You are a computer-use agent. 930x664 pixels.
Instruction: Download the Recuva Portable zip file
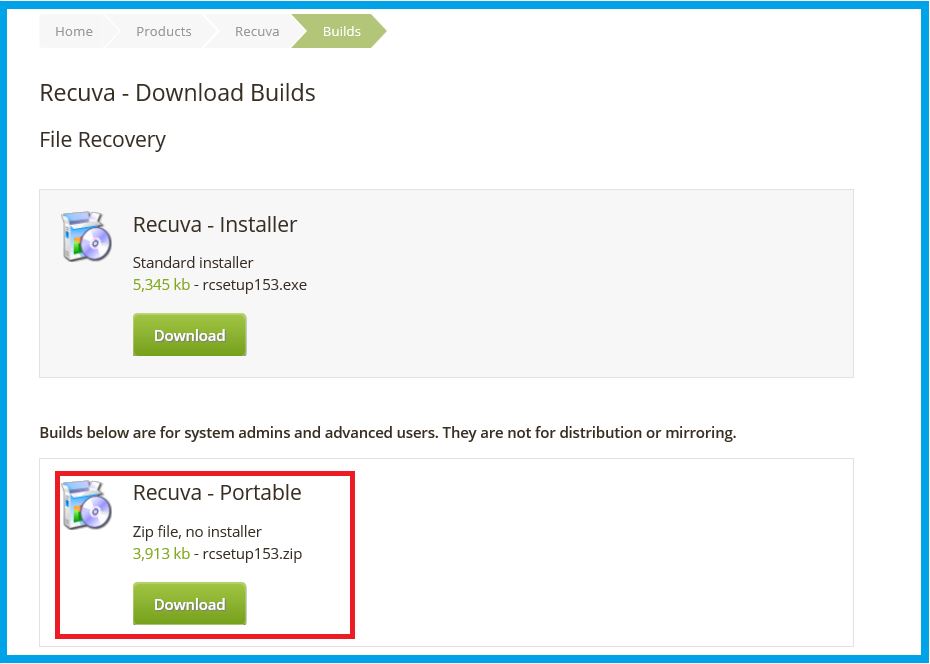coord(190,604)
